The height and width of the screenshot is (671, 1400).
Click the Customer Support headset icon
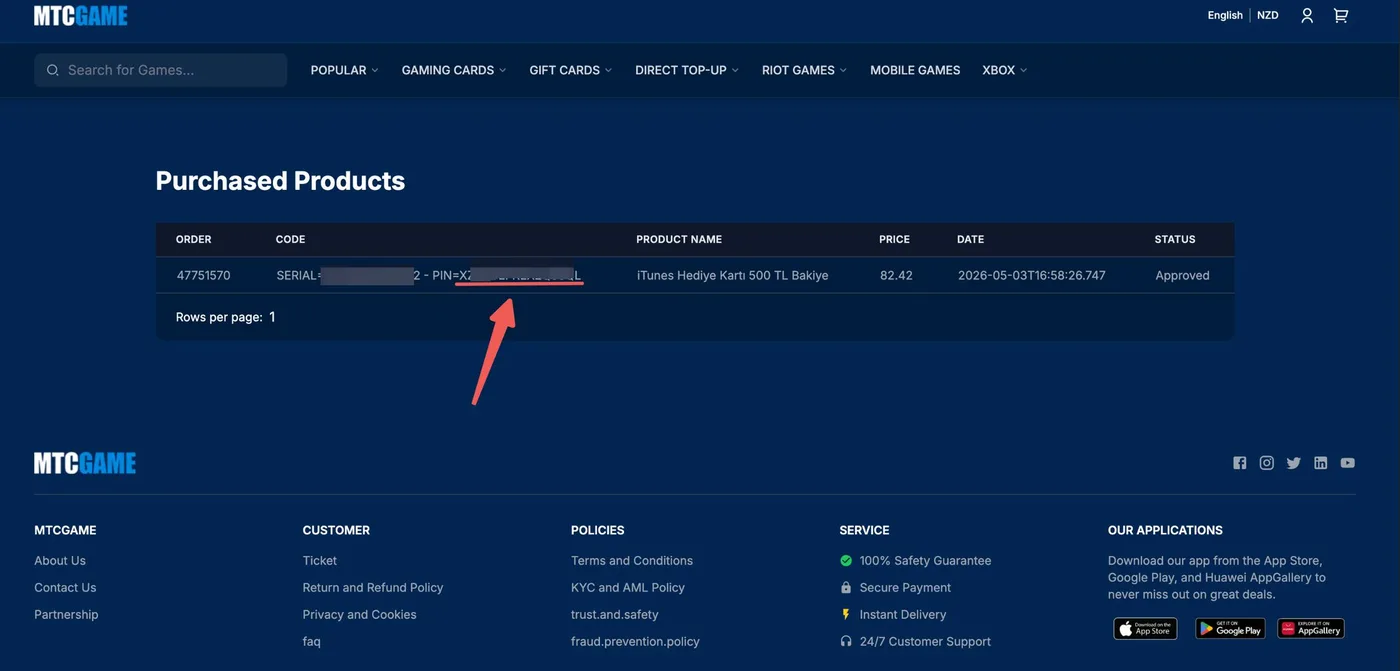846,642
